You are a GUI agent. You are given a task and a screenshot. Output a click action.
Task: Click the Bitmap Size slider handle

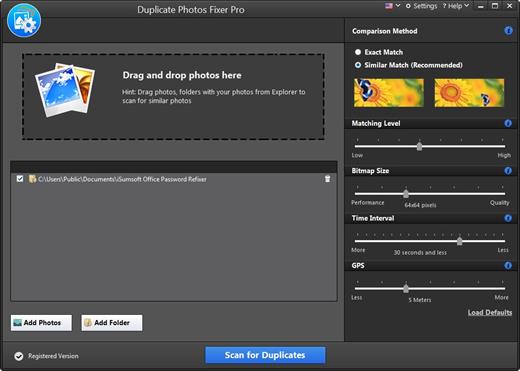(406, 193)
